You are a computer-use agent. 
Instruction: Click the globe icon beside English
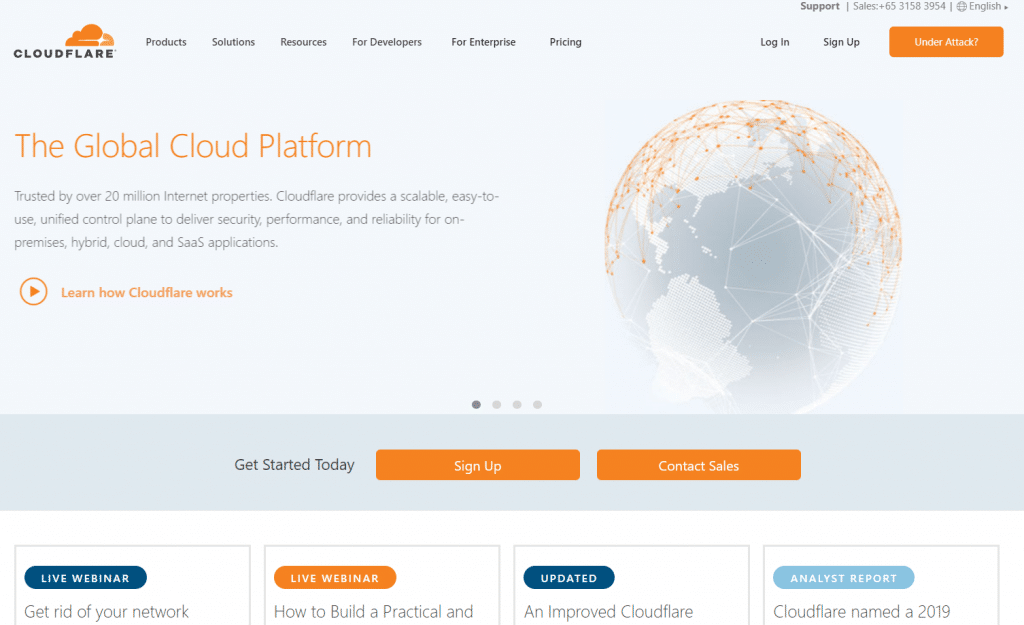click(961, 6)
